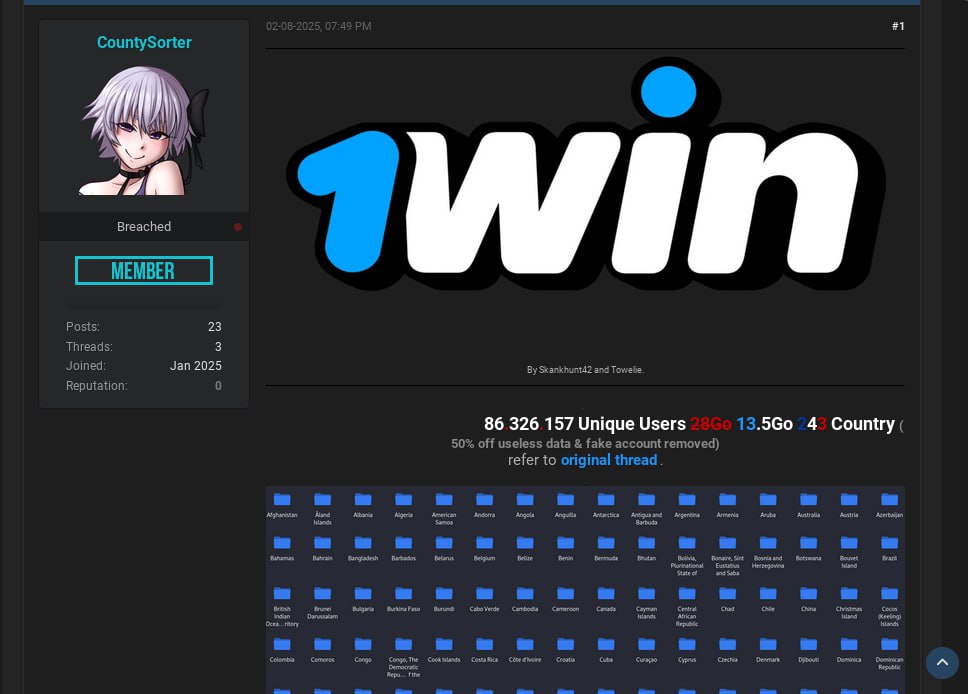Click the Cuba folder icon
Screen dimensions: 968x694
tap(606, 643)
